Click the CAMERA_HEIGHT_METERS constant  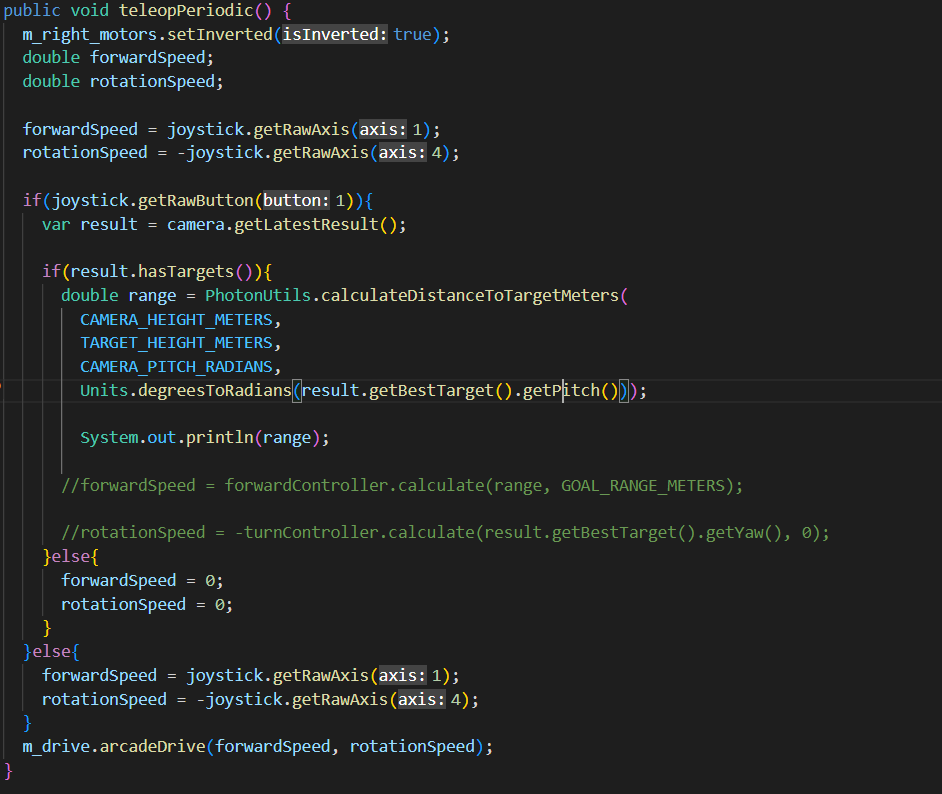pyautogui.click(x=176, y=320)
